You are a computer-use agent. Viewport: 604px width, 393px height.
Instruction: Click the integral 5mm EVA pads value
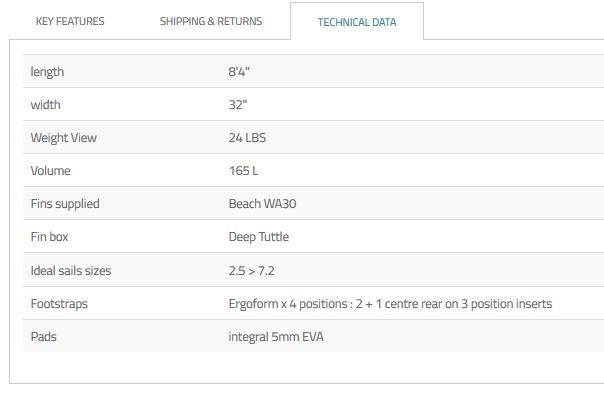[x=276, y=337]
